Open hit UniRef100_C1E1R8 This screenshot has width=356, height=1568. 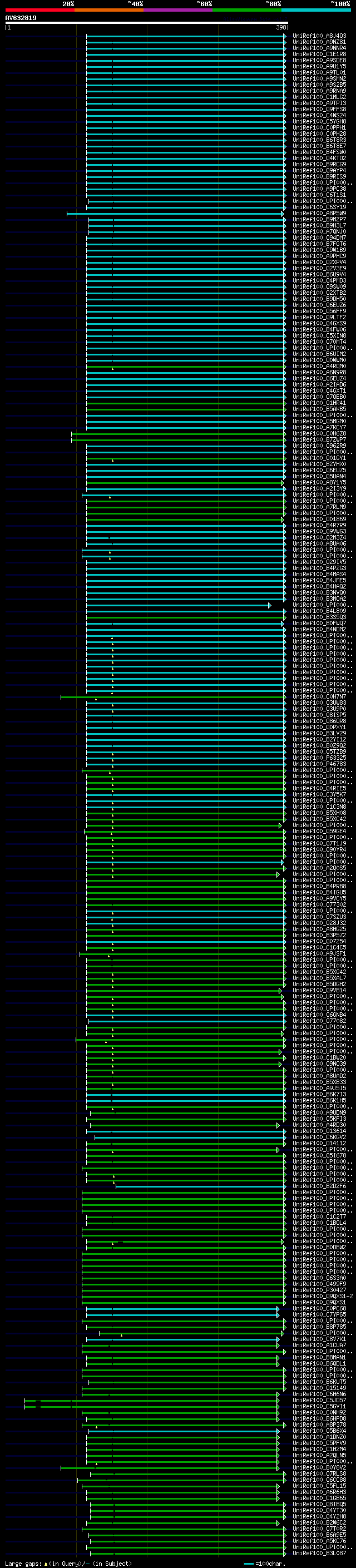(x=319, y=54)
